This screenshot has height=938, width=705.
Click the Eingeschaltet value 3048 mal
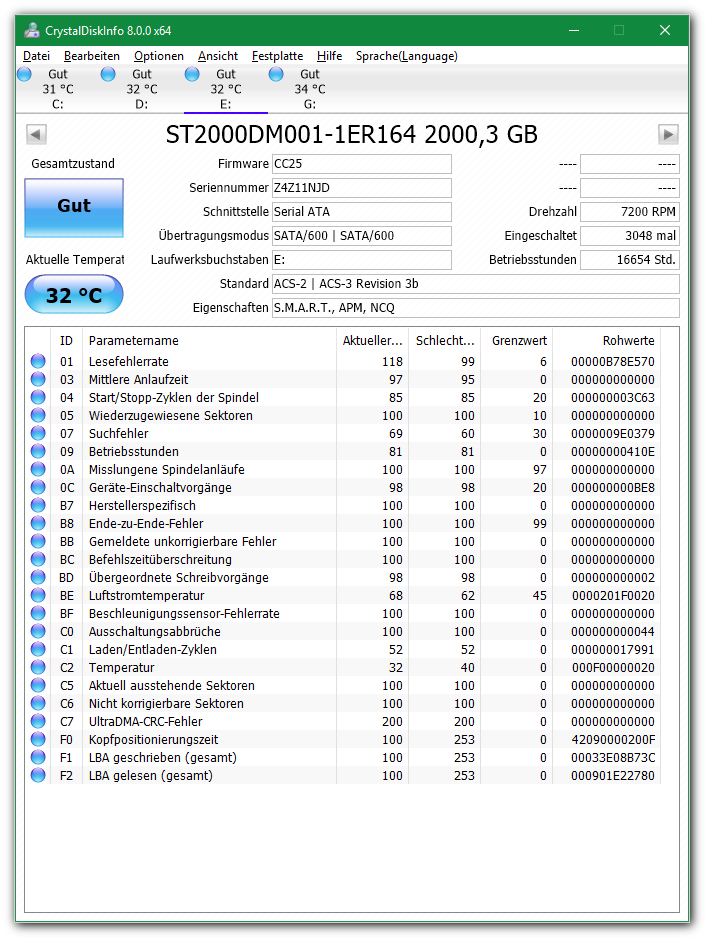630,236
